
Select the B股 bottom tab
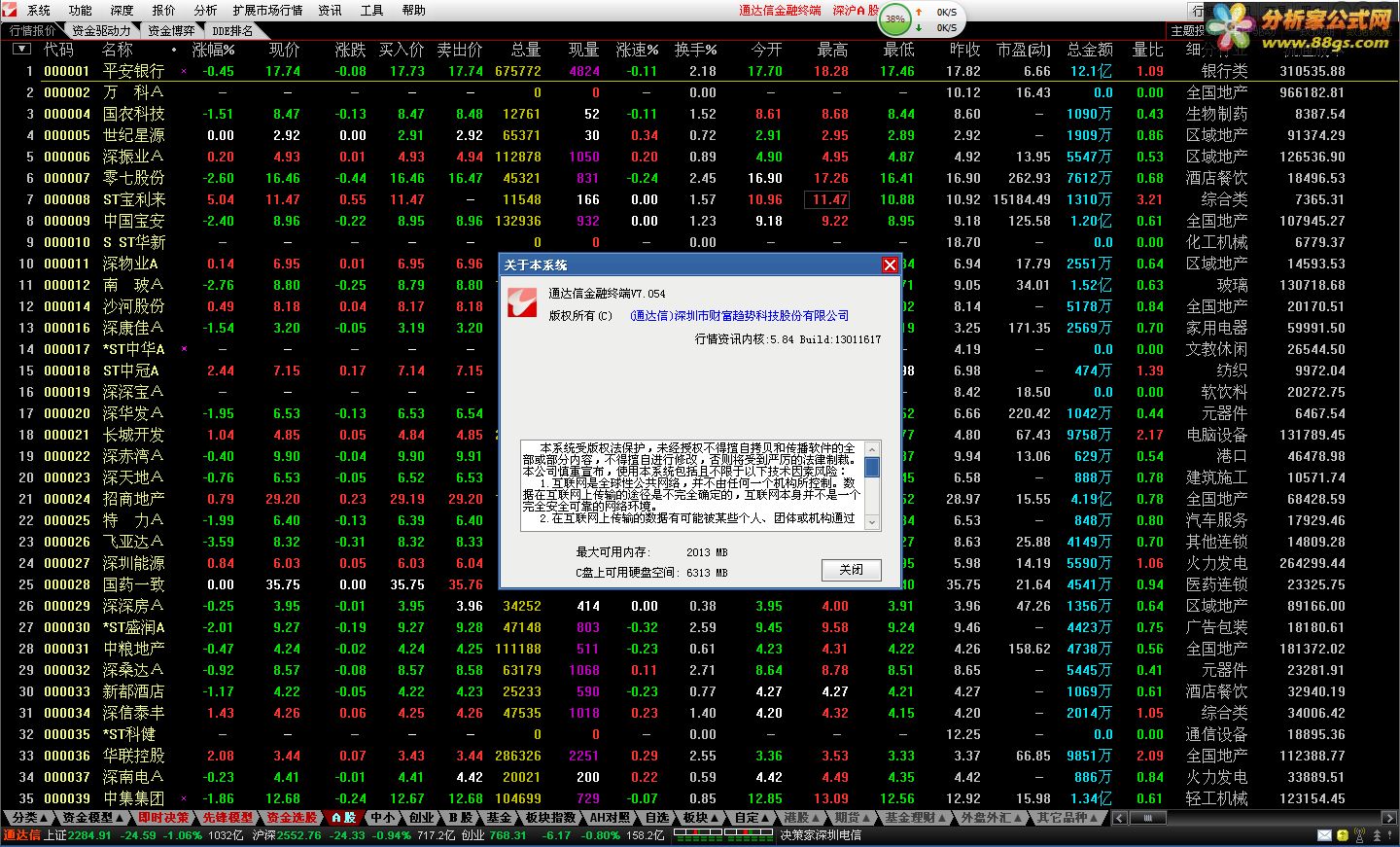pyautogui.click(x=461, y=818)
